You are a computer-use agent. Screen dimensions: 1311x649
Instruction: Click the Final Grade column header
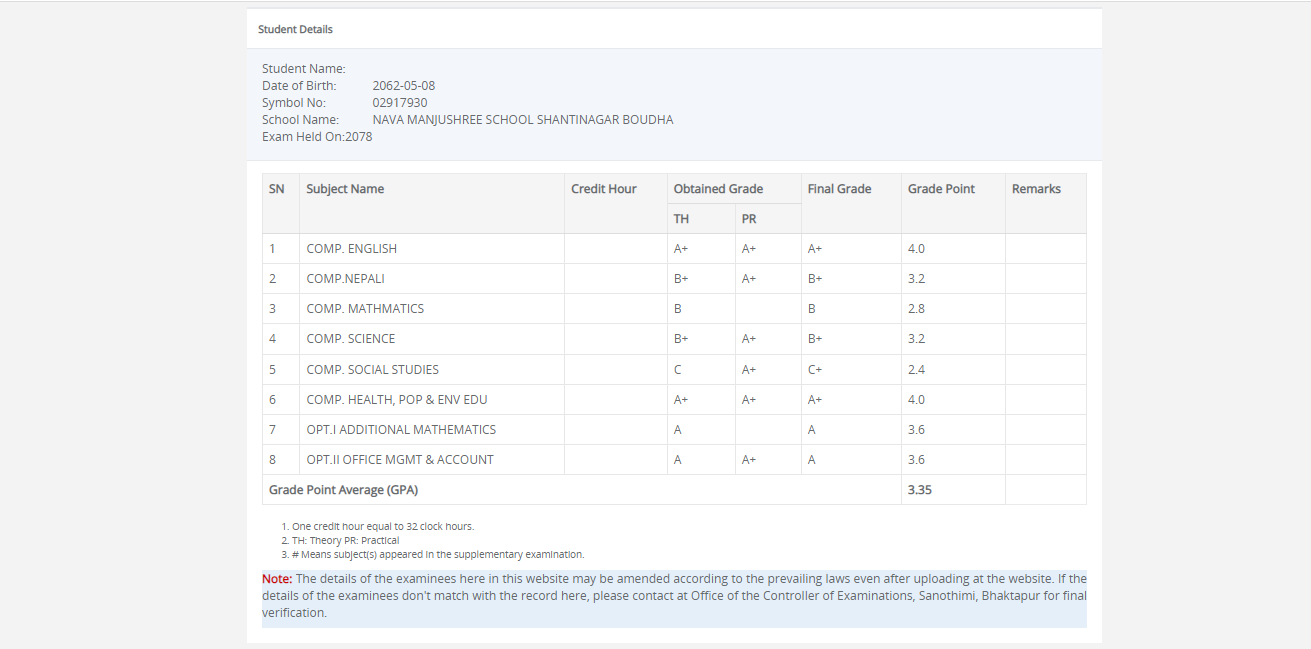839,189
